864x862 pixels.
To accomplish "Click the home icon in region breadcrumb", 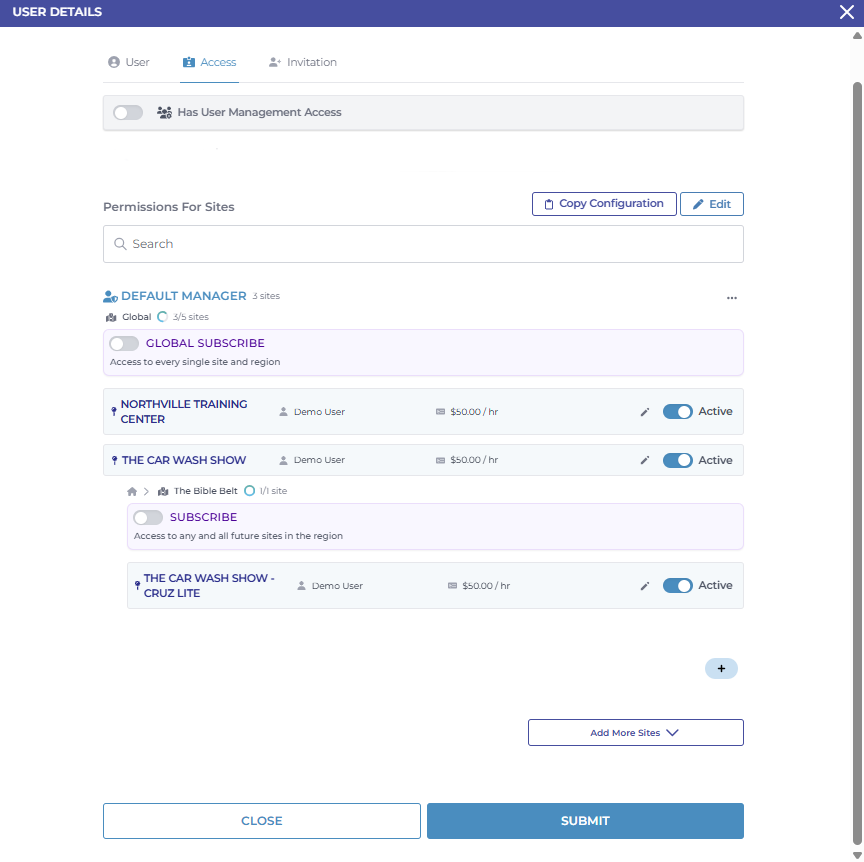I will pos(132,491).
